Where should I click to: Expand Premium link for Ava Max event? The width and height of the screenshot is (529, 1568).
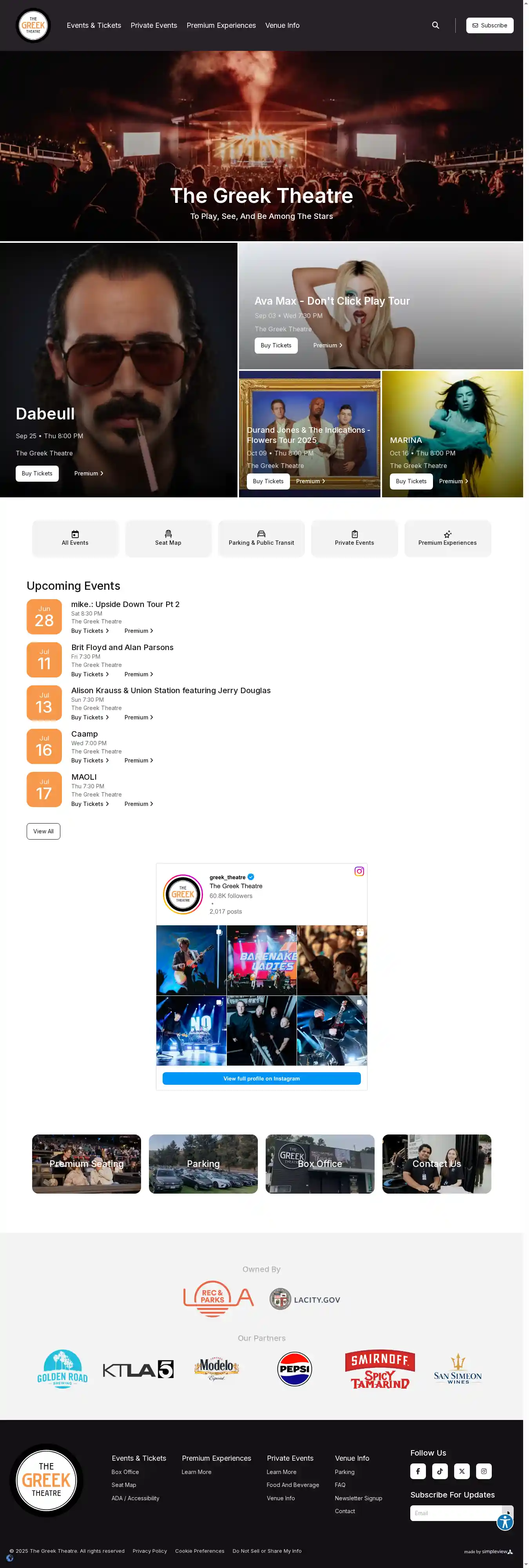click(328, 345)
